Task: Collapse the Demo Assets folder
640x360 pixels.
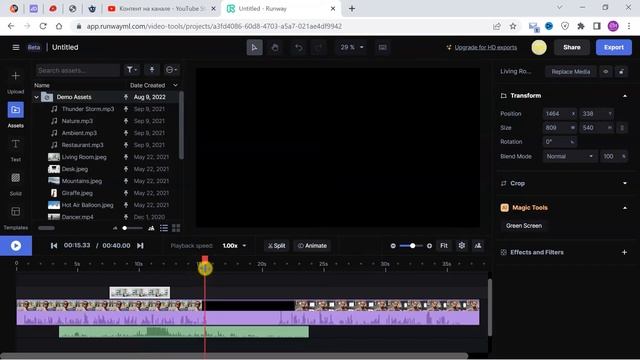Action: [x=36, y=97]
